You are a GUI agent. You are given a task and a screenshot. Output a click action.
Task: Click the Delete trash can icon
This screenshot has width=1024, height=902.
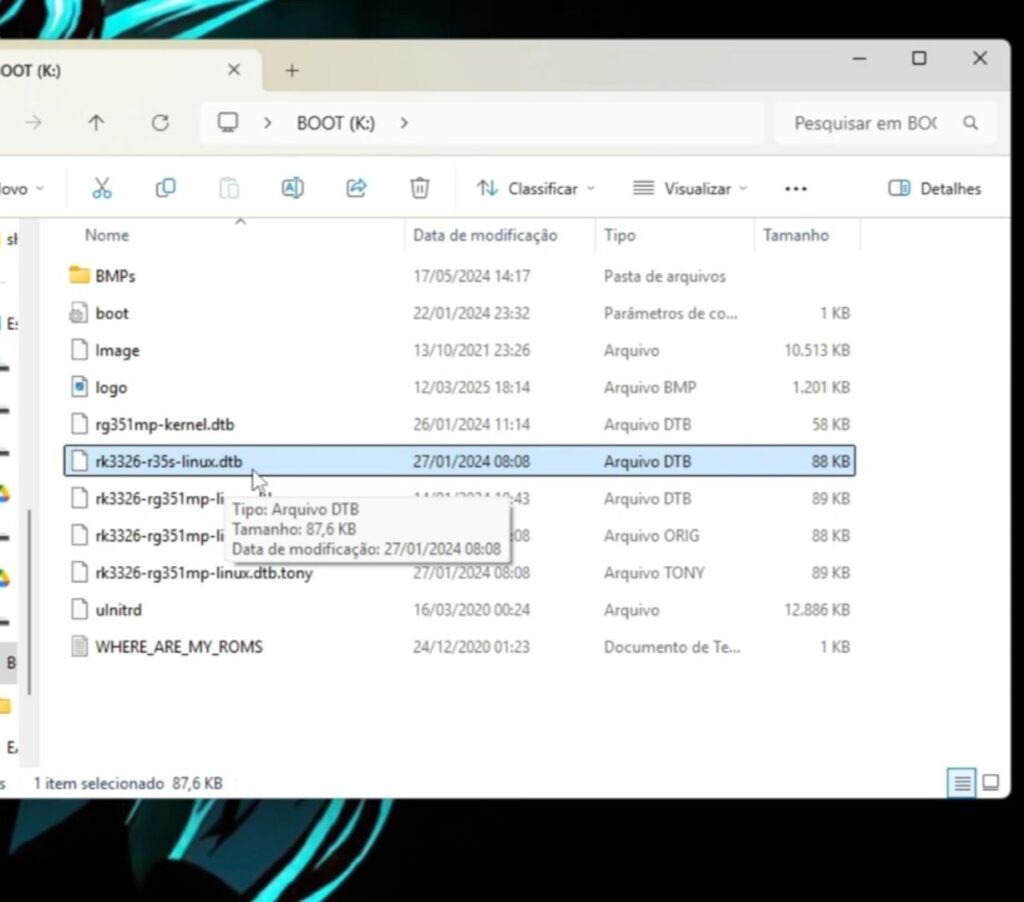pyautogui.click(x=419, y=188)
